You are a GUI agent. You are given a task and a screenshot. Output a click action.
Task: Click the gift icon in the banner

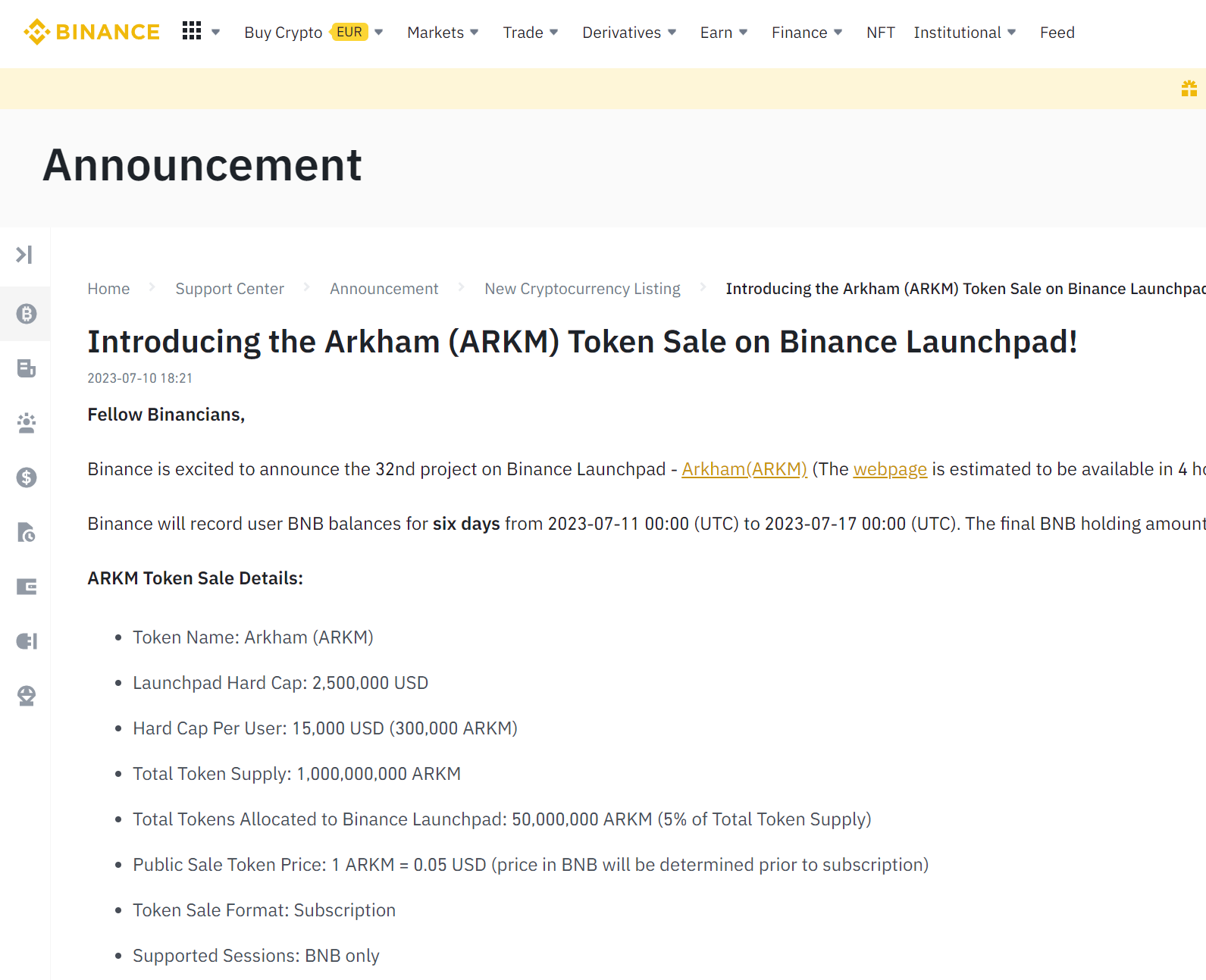pyautogui.click(x=1189, y=89)
